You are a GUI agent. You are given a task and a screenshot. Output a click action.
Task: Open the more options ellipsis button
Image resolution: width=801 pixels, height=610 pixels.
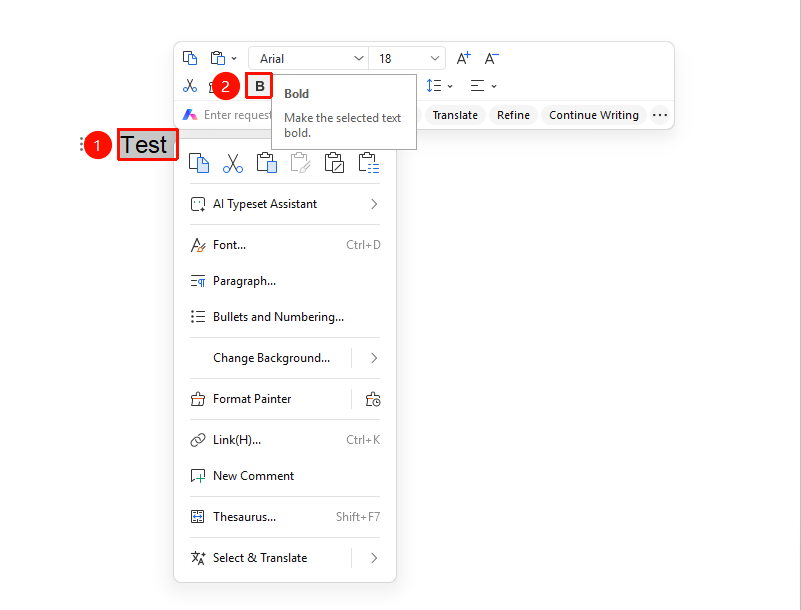tap(660, 115)
